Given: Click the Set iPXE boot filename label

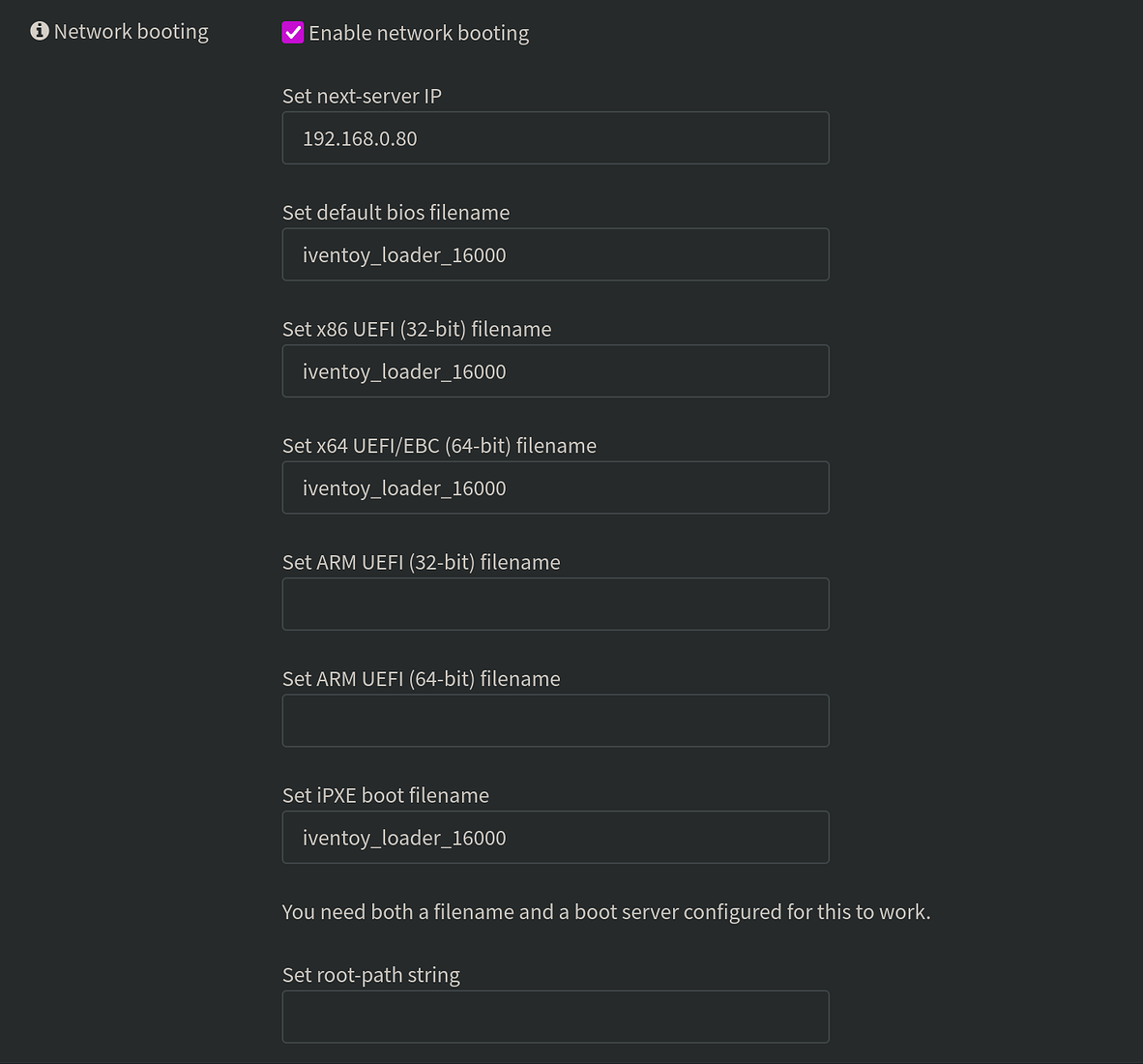Looking at the screenshot, I should pos(385,795).
